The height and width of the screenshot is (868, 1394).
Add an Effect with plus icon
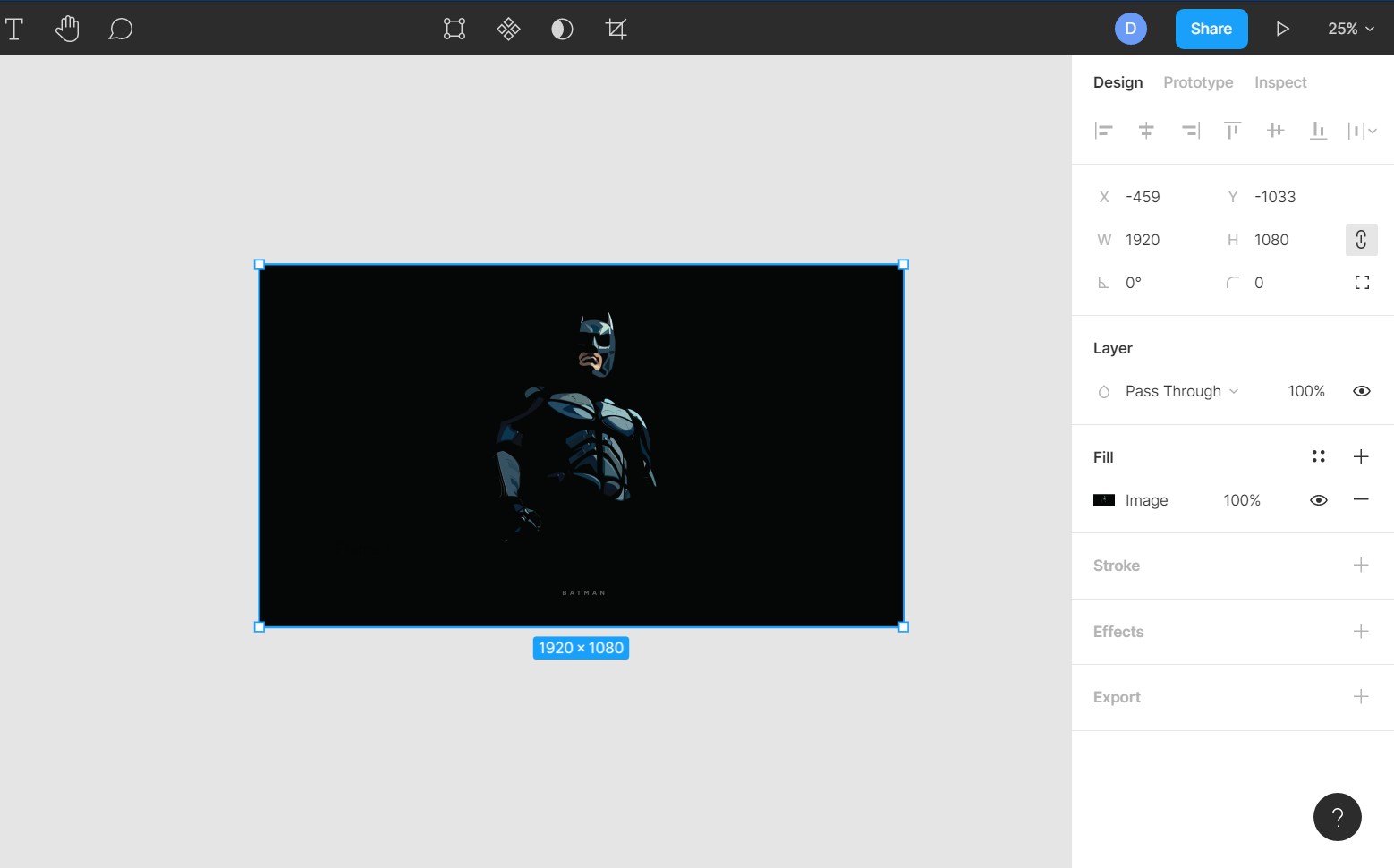tap(1361, 631)
